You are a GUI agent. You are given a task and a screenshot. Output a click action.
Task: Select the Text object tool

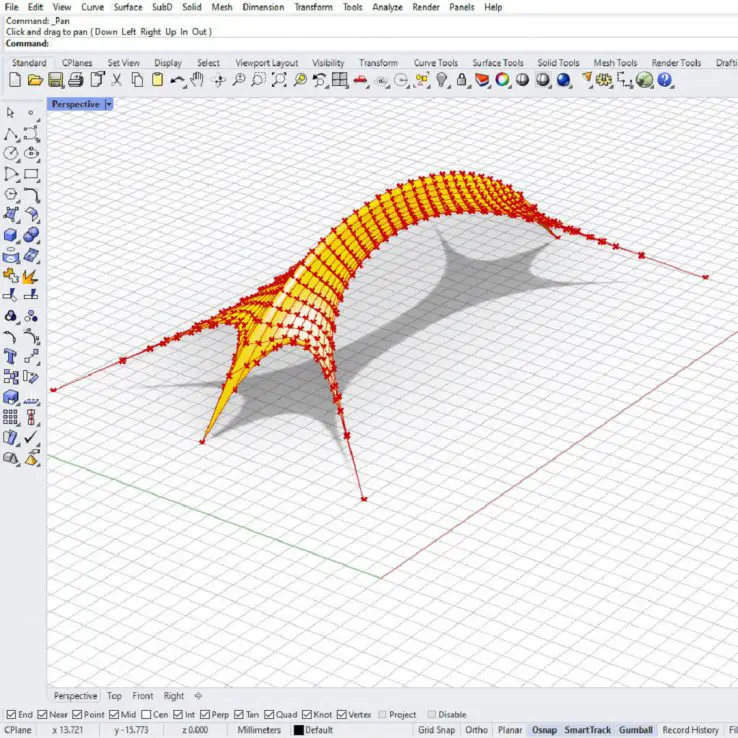[x=11, y=356]
